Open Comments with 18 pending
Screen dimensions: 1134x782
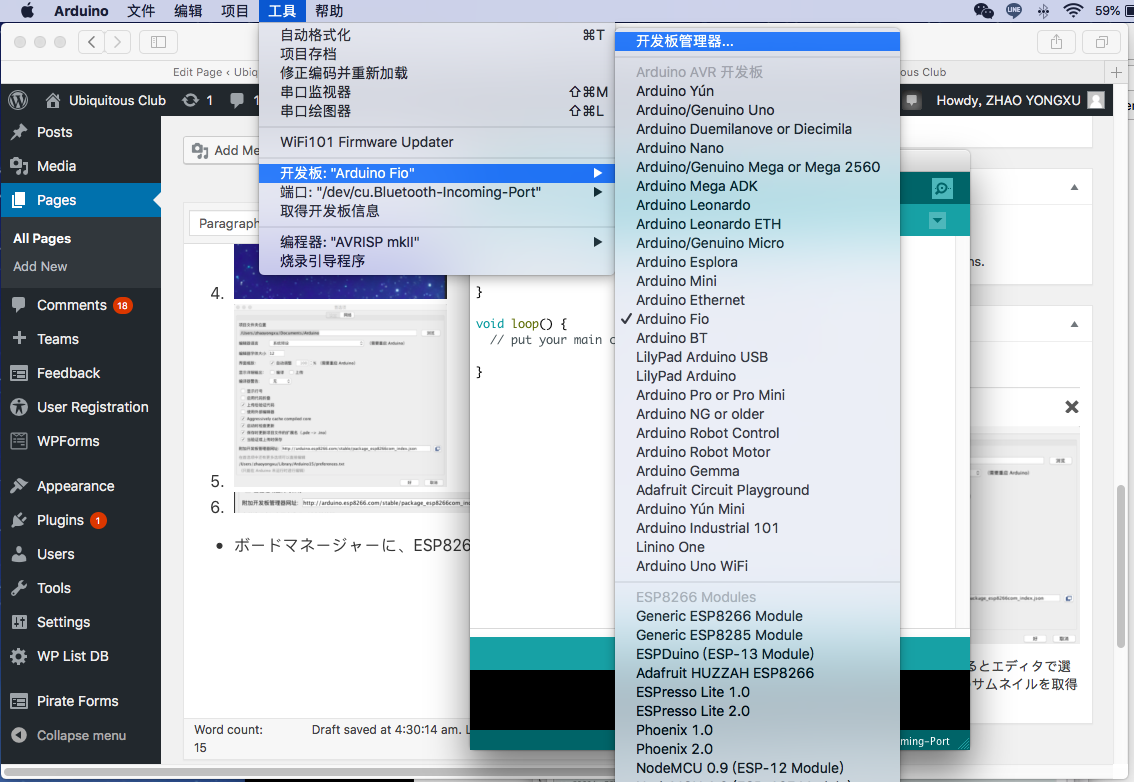pyautogui.click(x=80, y=305)
